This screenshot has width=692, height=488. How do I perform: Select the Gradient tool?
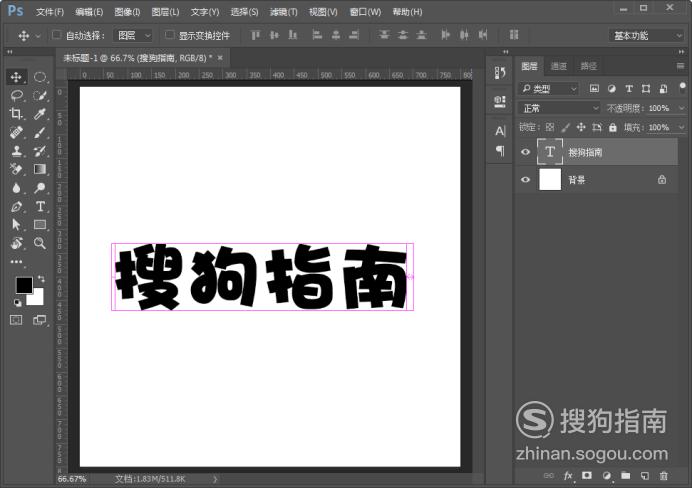[x=40, y=169]
